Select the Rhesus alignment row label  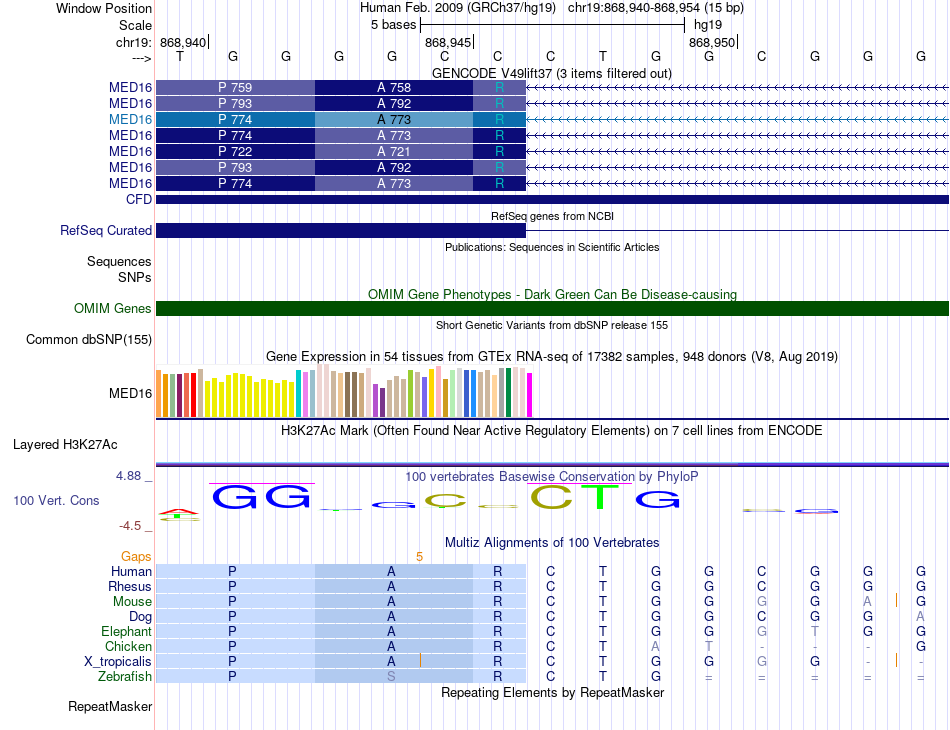130,586
